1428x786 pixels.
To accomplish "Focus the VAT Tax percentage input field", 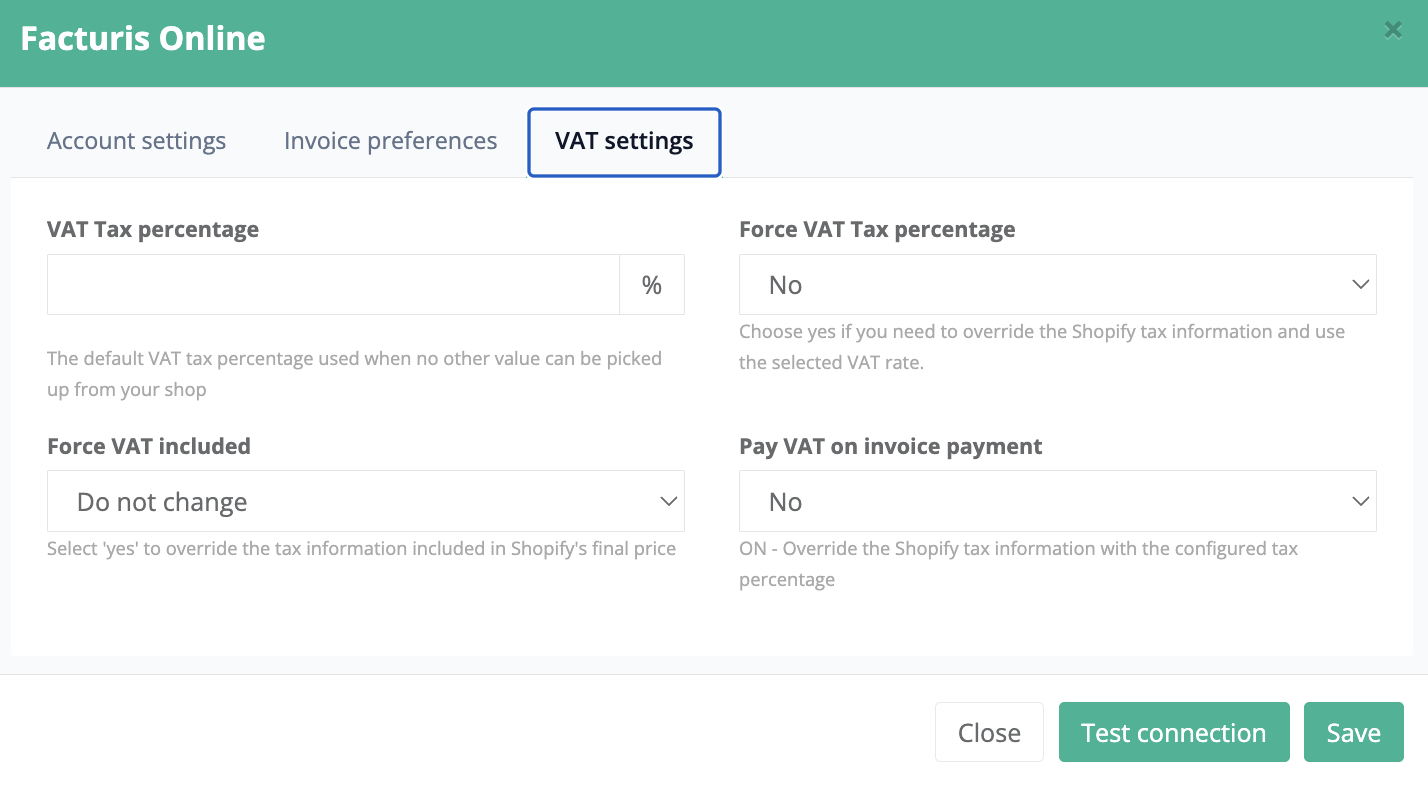I will point(334,285).
